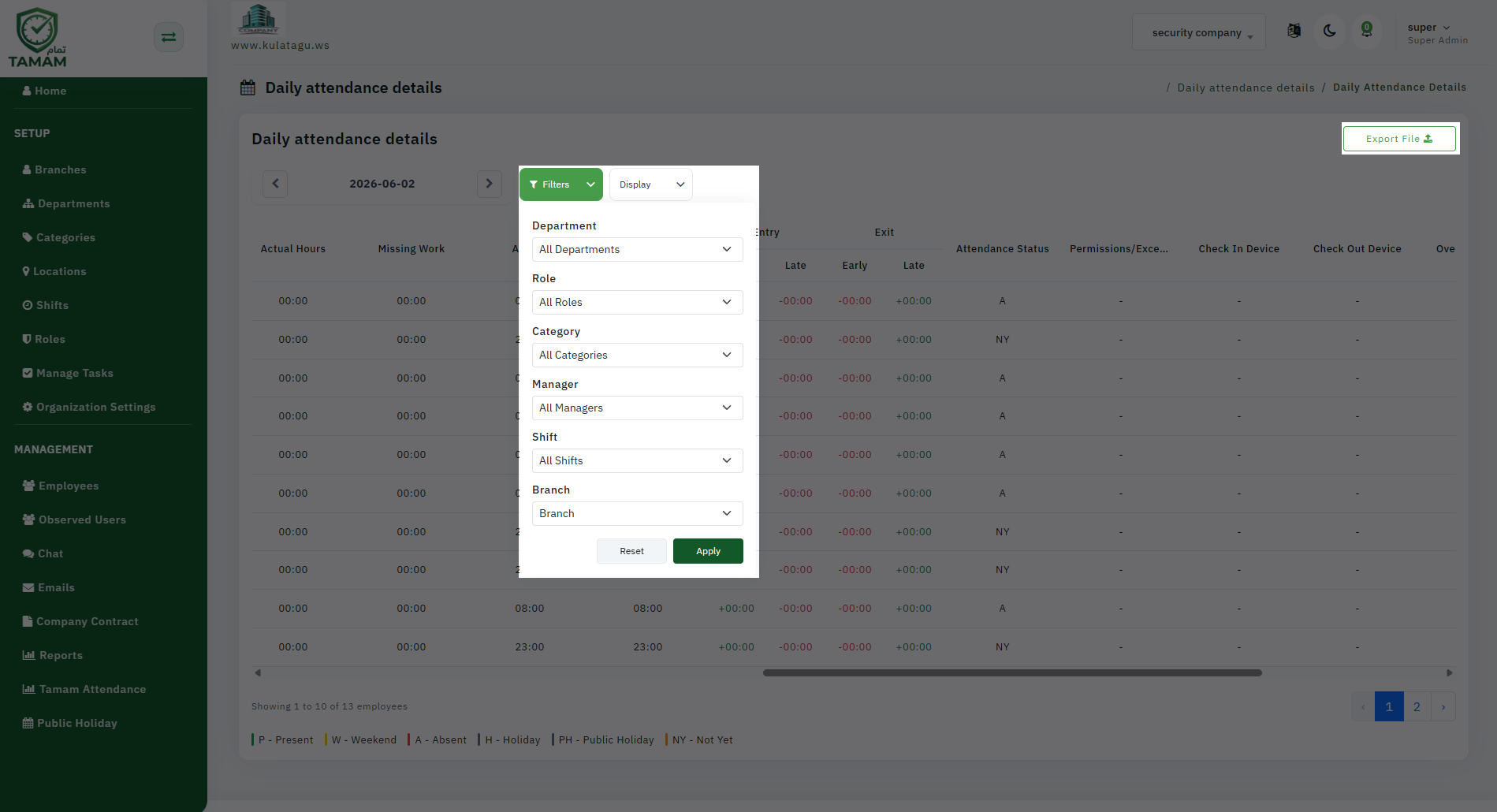This screenshot has width=1497, height=812.
Task: Click the date 2026-06-02 field
Action: click(x=382, y=184)
